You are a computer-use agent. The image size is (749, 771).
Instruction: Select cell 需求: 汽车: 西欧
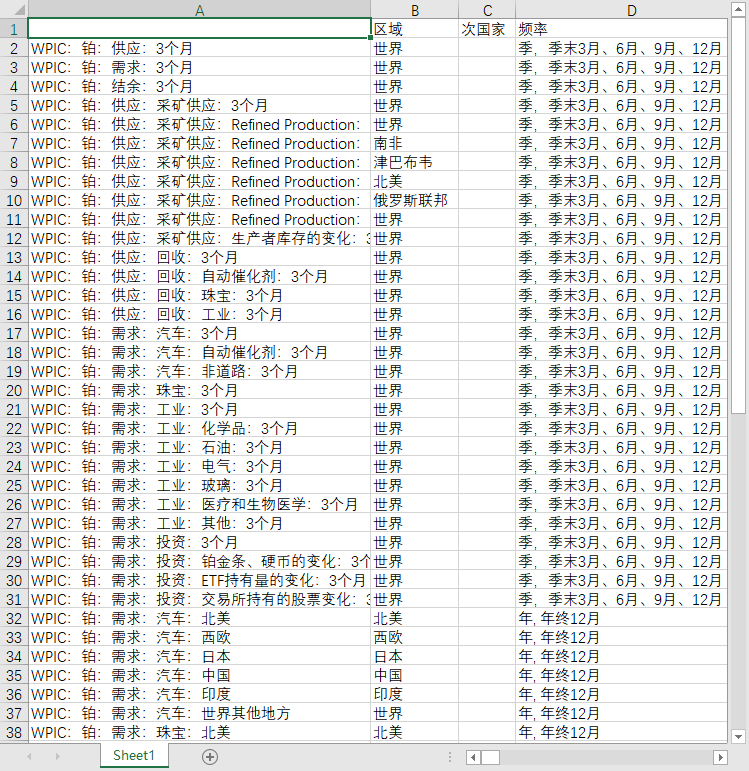[x=199, y=637]
